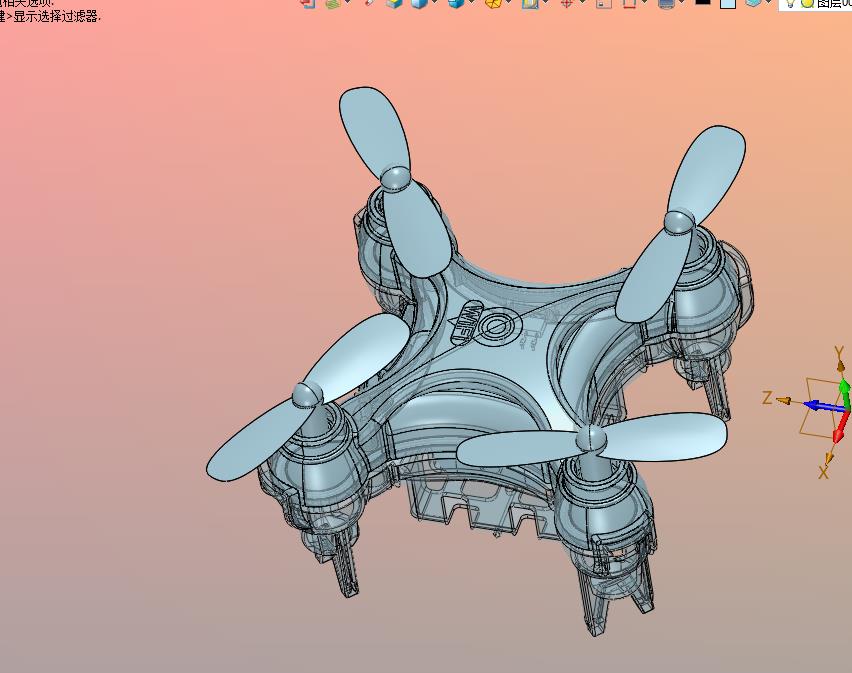The width and height of the screenshot is (852, 673).
Task: Select the top-right propeller hub cap
Action: pos(679,223)
